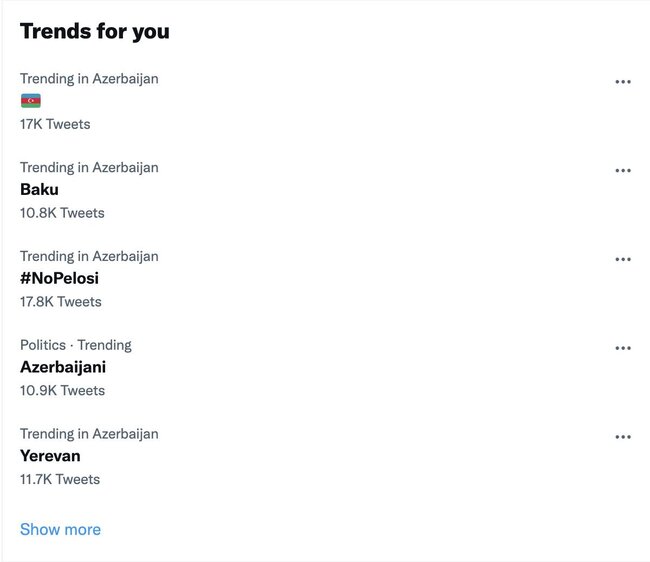Open more options for Baku trend
The image size is (650, 562).
(x=623, y=170)
